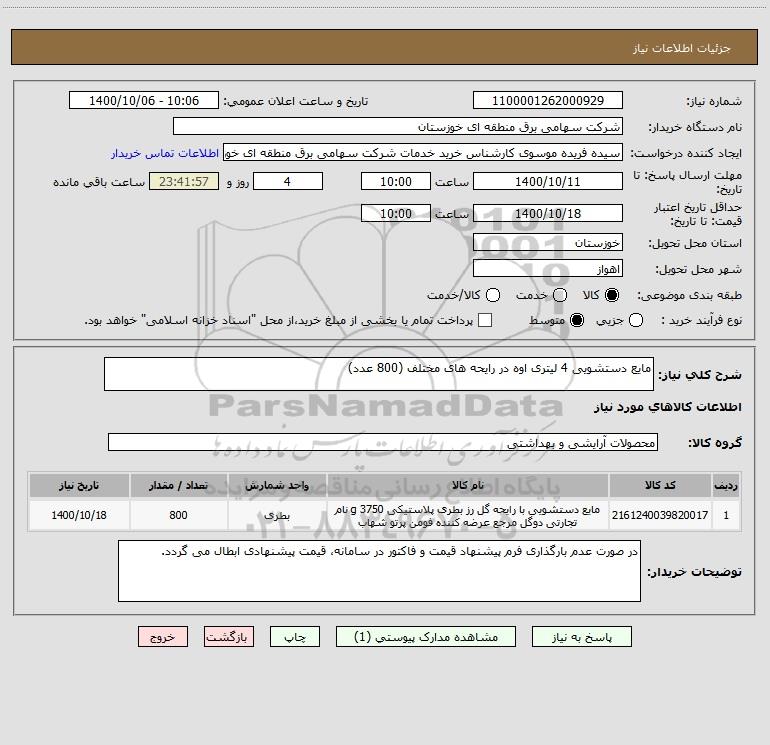This screenshot has height=745, width=770.
Task: Click the واحد شمارش column header
Action: click(x=277, y=485)
